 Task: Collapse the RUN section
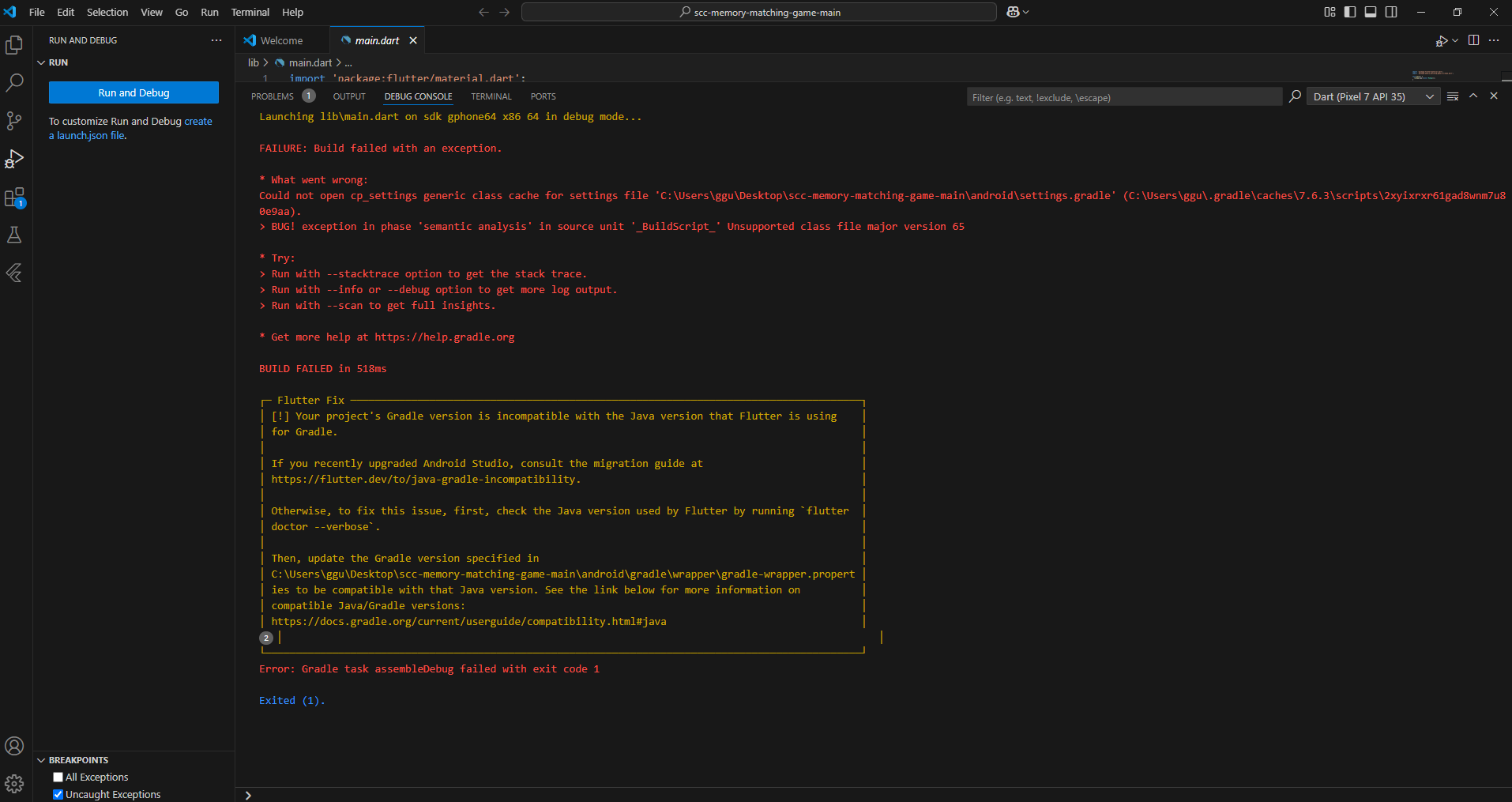click(41, 62)
